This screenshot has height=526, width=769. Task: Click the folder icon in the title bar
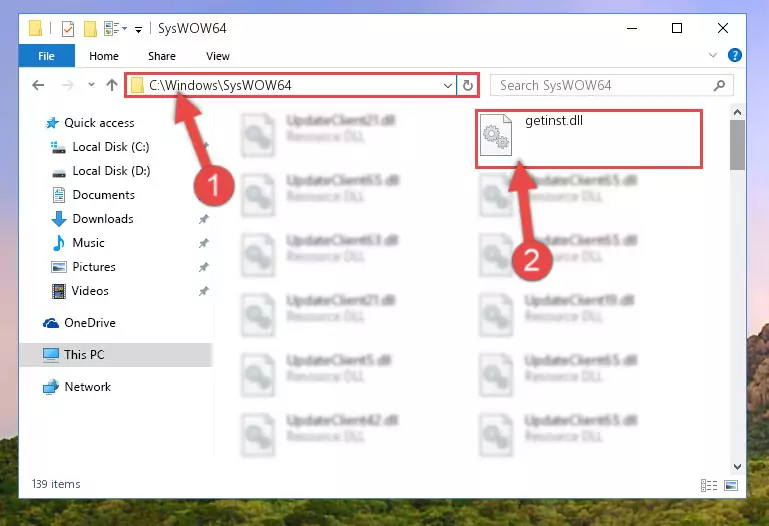click(35, 28)
